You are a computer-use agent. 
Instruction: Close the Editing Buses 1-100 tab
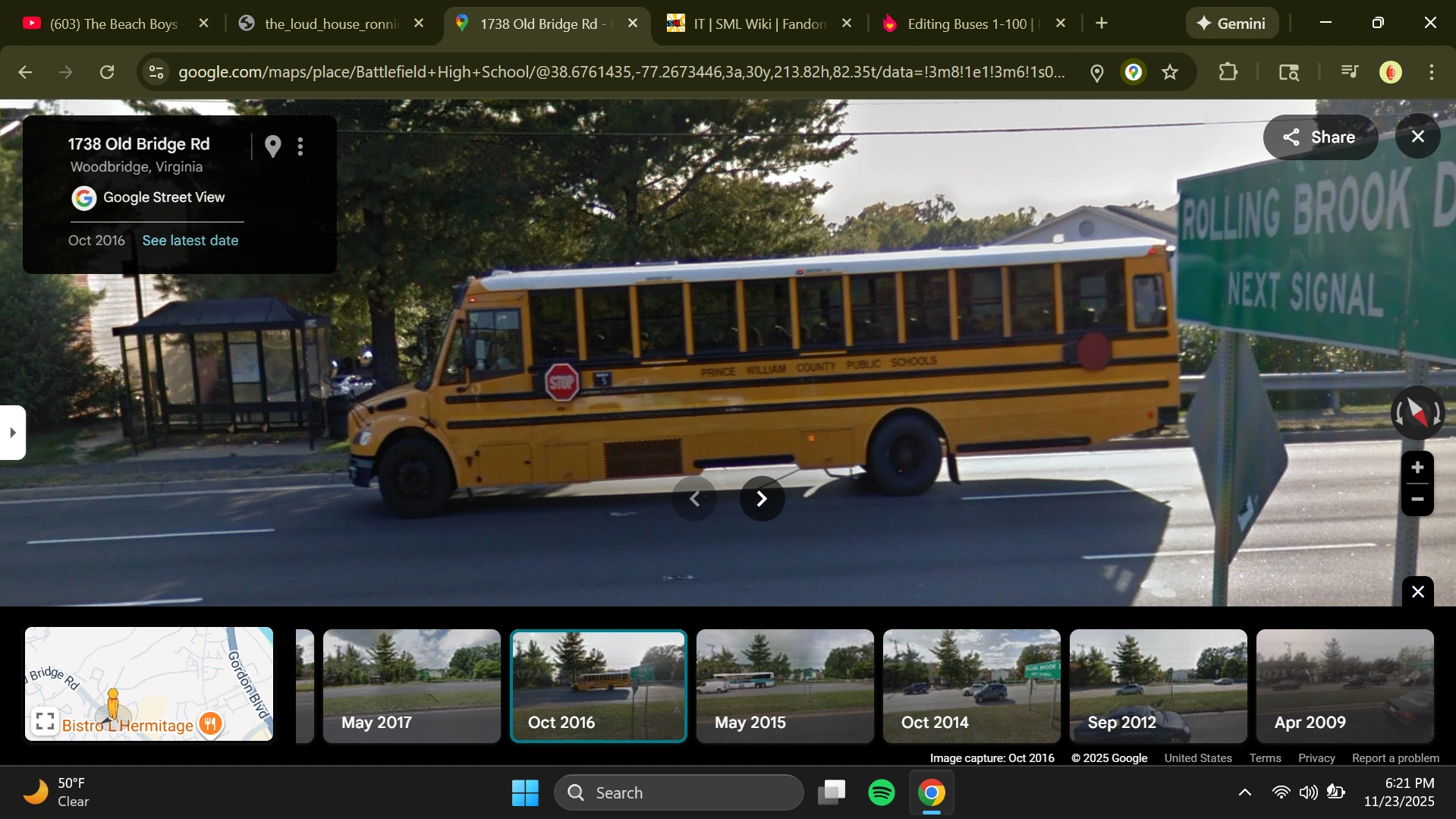(x=1061, y=24)
